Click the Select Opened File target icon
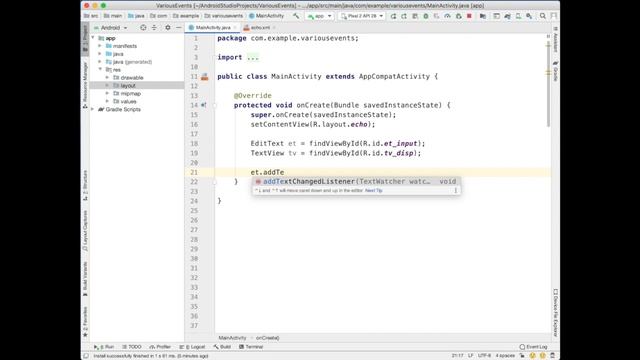This screenshot has width=640, height=360. coord(143,27)
